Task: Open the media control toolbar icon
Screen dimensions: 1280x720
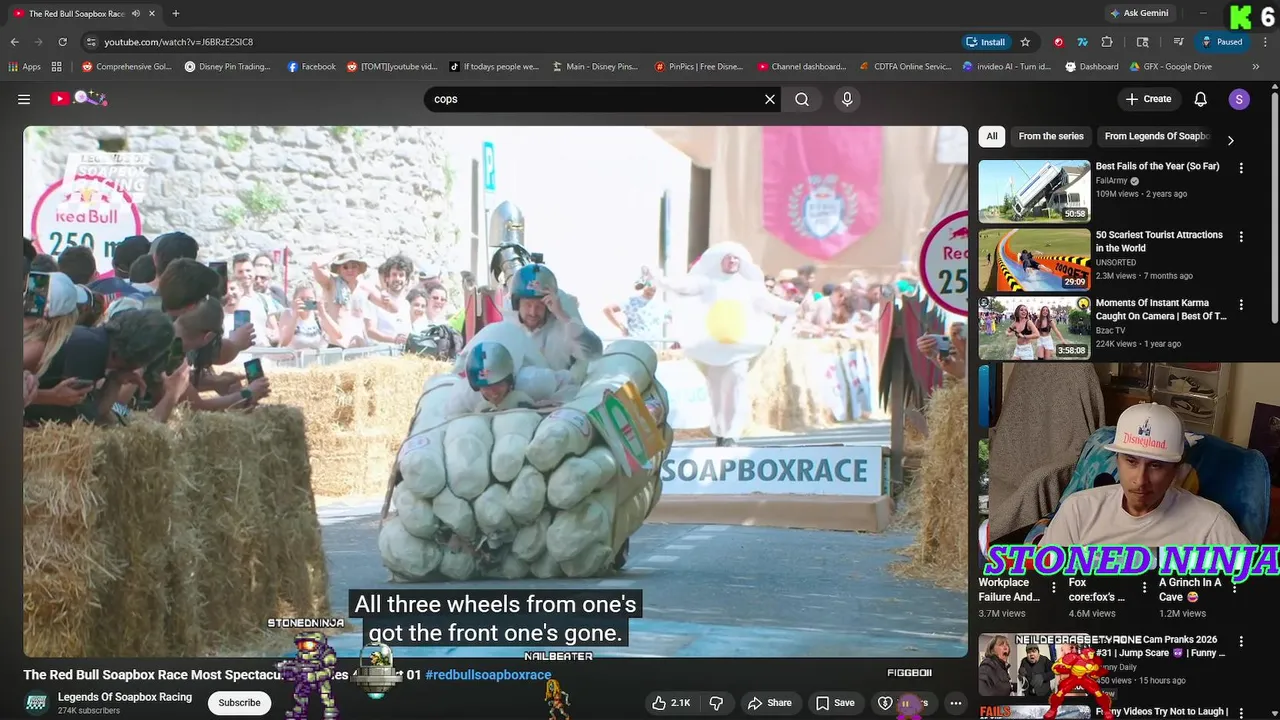Action: click(1179, 42)
